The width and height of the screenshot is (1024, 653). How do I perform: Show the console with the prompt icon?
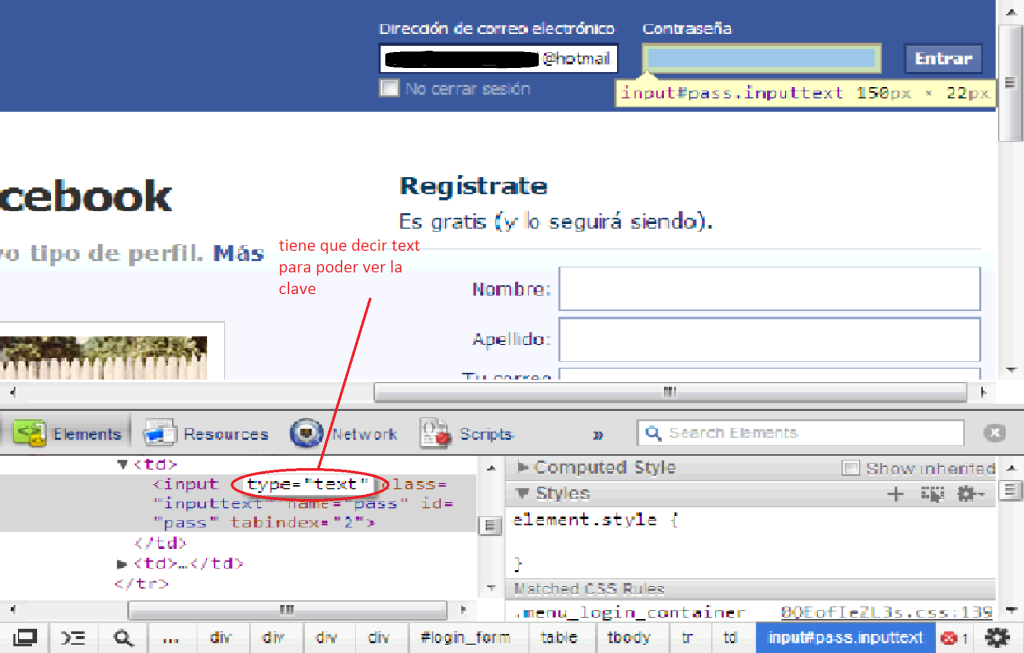point(72,637)
